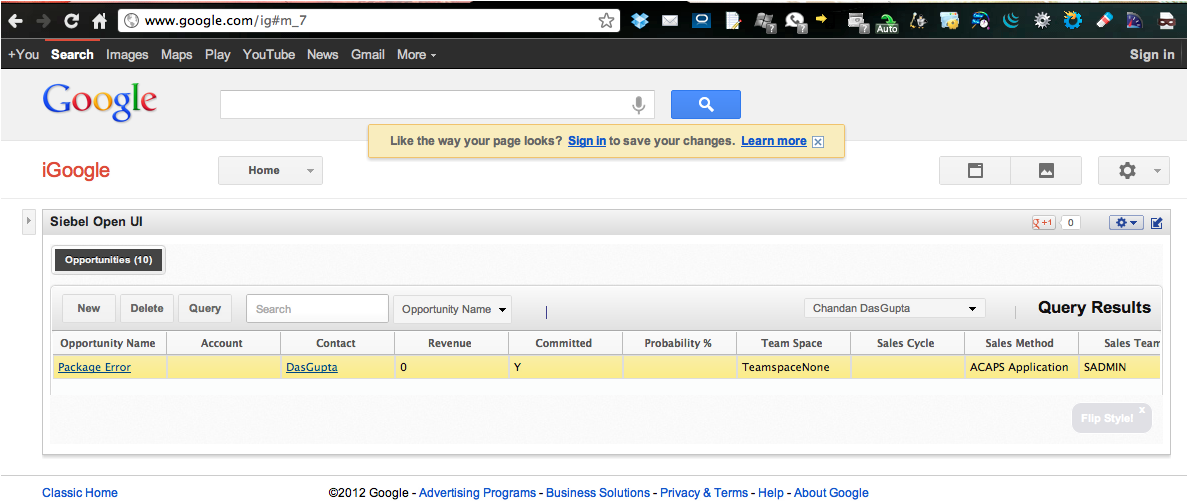Click the Delete button in Siebel toolbar

pos(147,308)
